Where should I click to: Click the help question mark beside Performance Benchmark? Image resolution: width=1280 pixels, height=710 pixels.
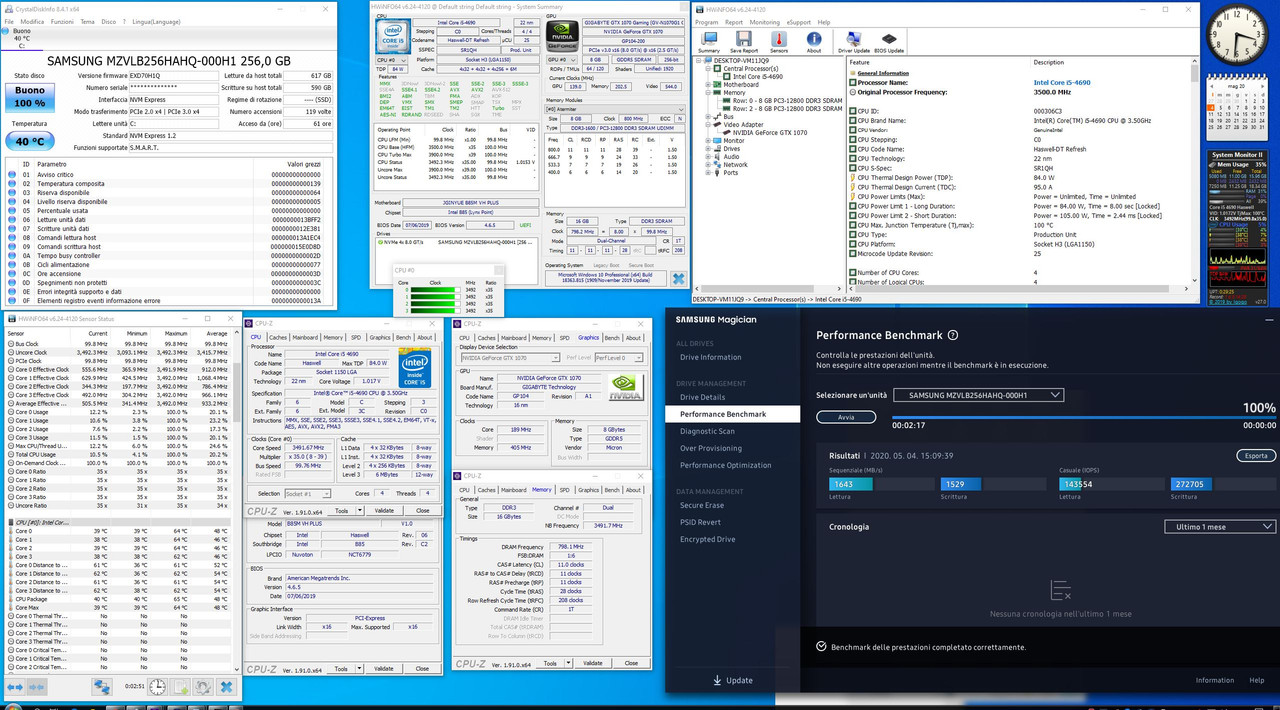coord(953,336)
